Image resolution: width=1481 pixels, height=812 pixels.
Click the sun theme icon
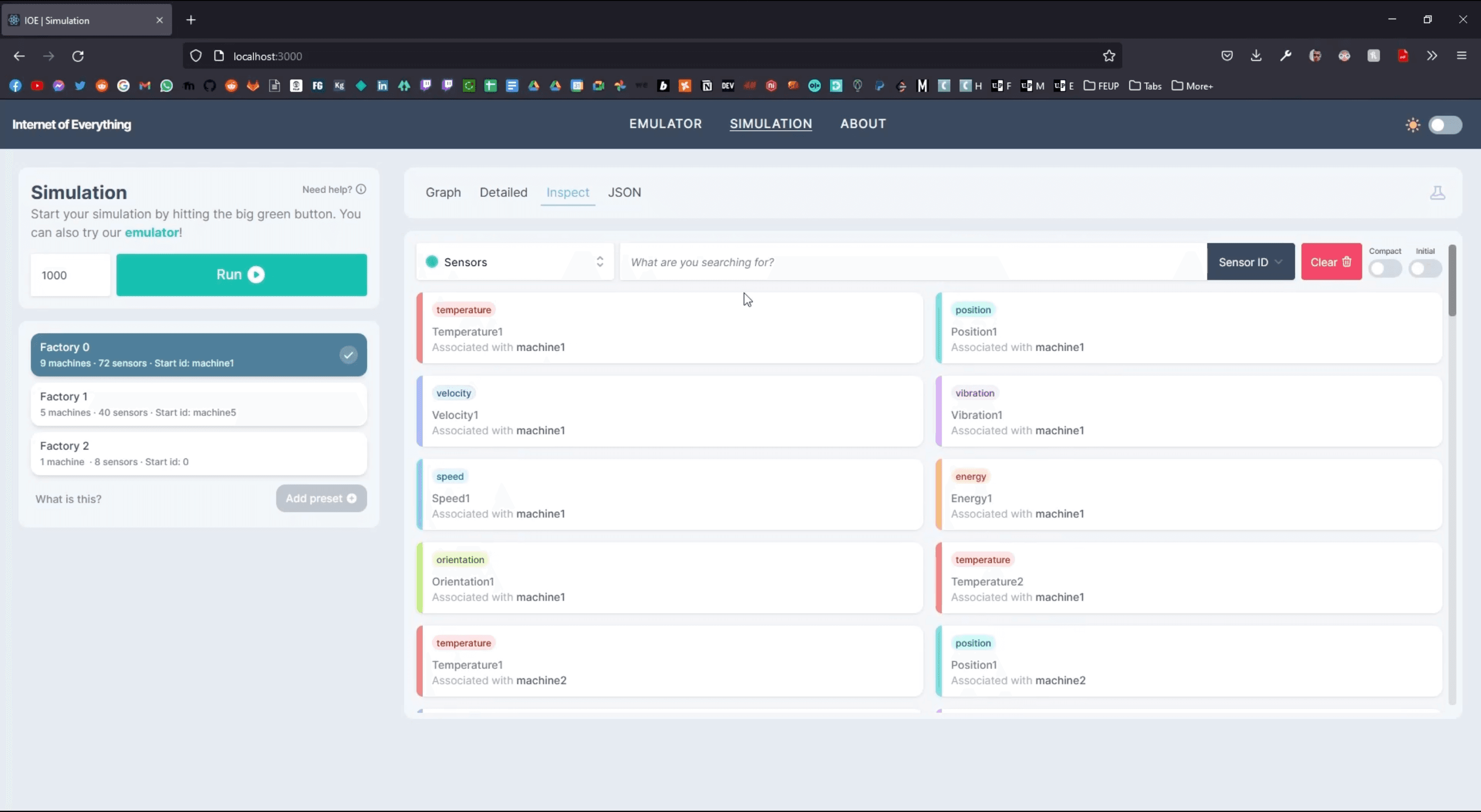(1412, 125)
